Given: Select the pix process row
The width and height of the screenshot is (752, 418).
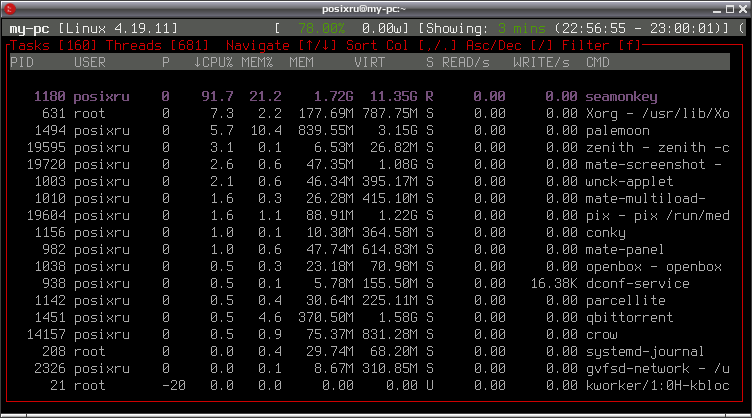Looking at the screenshot, I should [370, 216].
